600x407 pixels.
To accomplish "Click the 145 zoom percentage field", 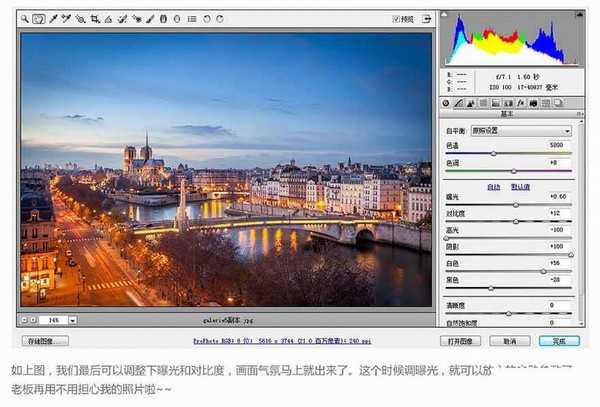I will [53, 320].
